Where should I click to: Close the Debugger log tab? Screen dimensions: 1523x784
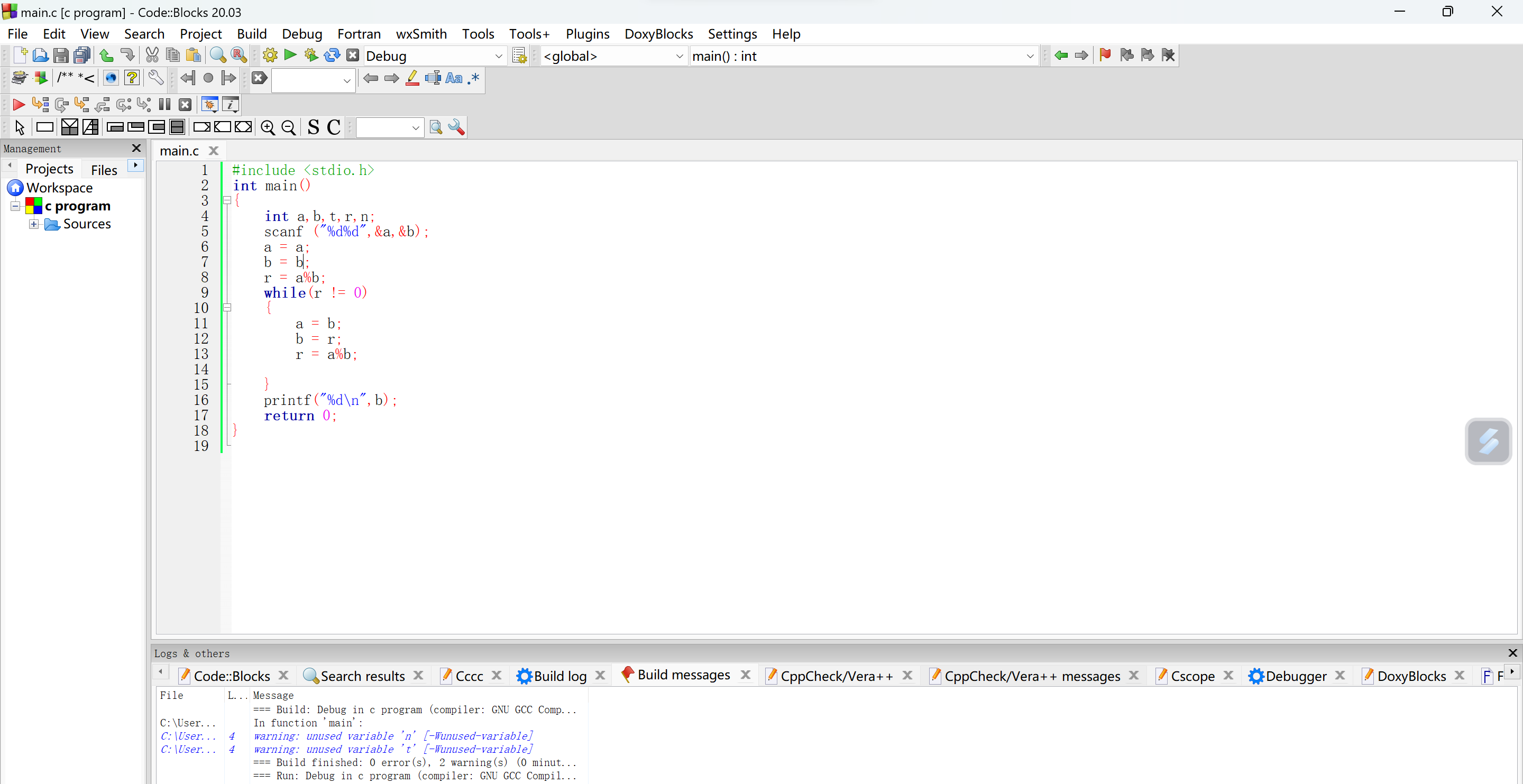tap(1341, 675)
